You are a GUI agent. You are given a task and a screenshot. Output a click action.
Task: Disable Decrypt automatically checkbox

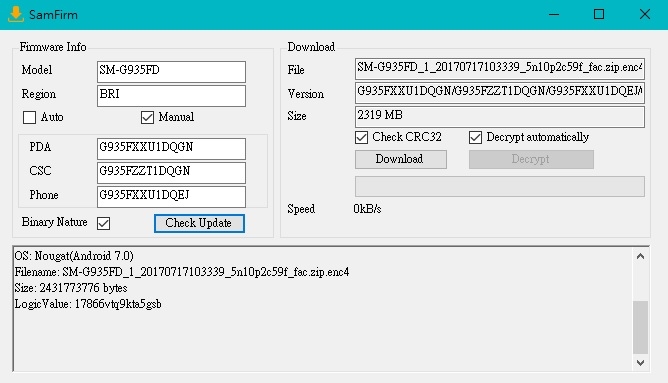coord(475,137)
